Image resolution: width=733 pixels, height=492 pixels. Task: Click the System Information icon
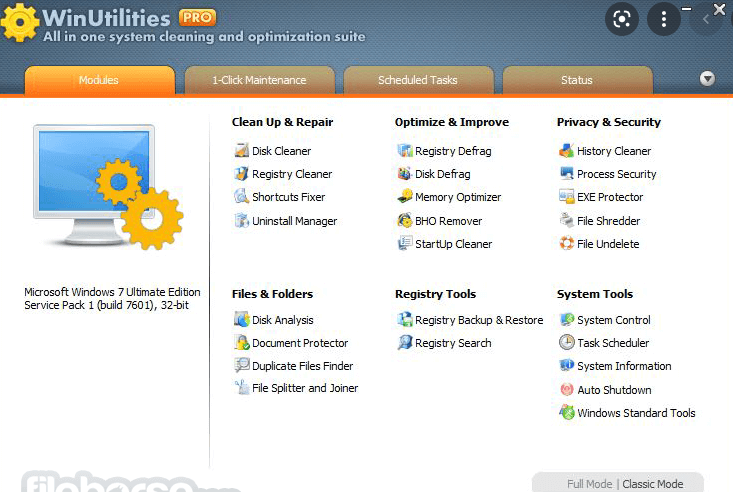click(x=567, y=365)
